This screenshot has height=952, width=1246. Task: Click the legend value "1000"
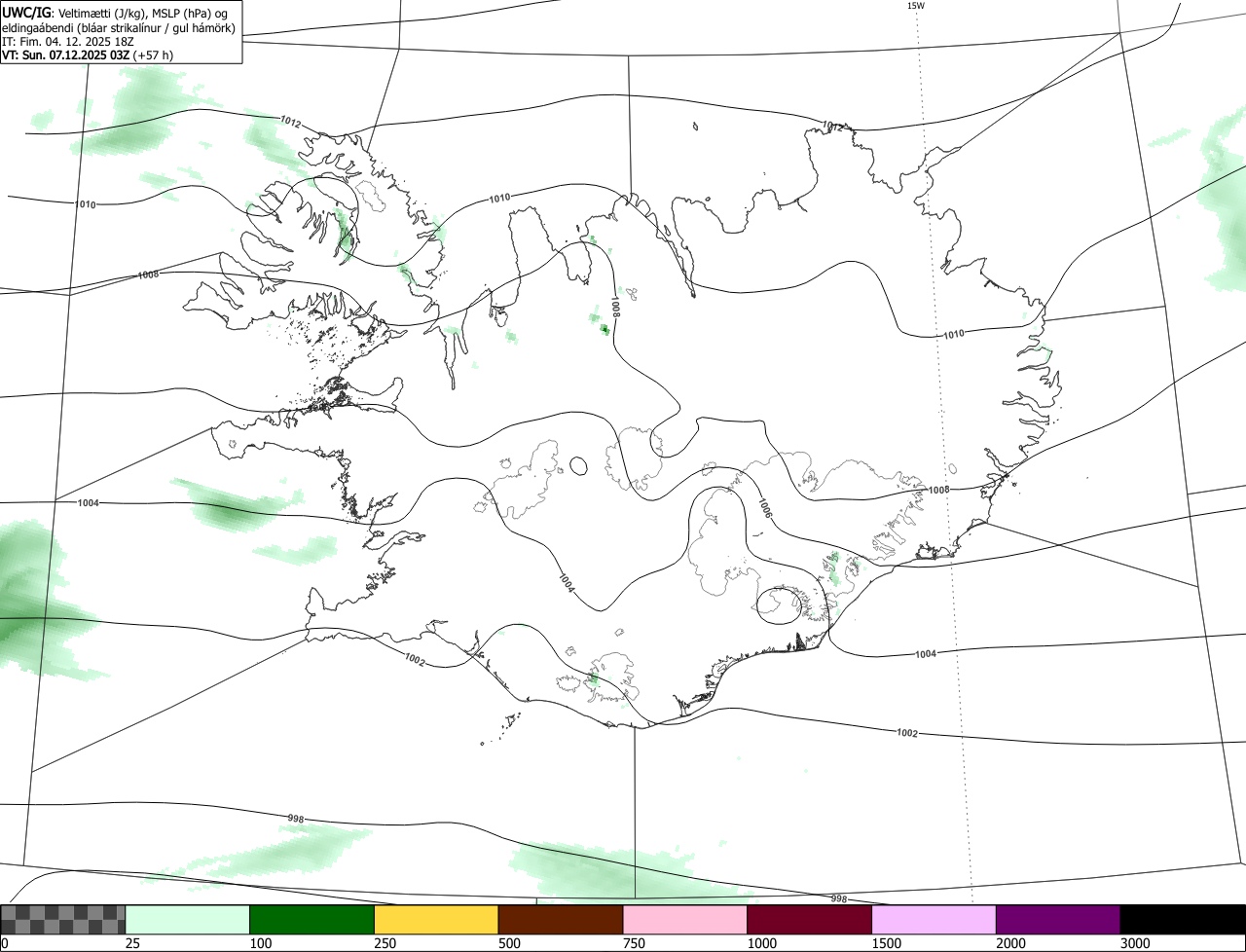click(762, 943)
